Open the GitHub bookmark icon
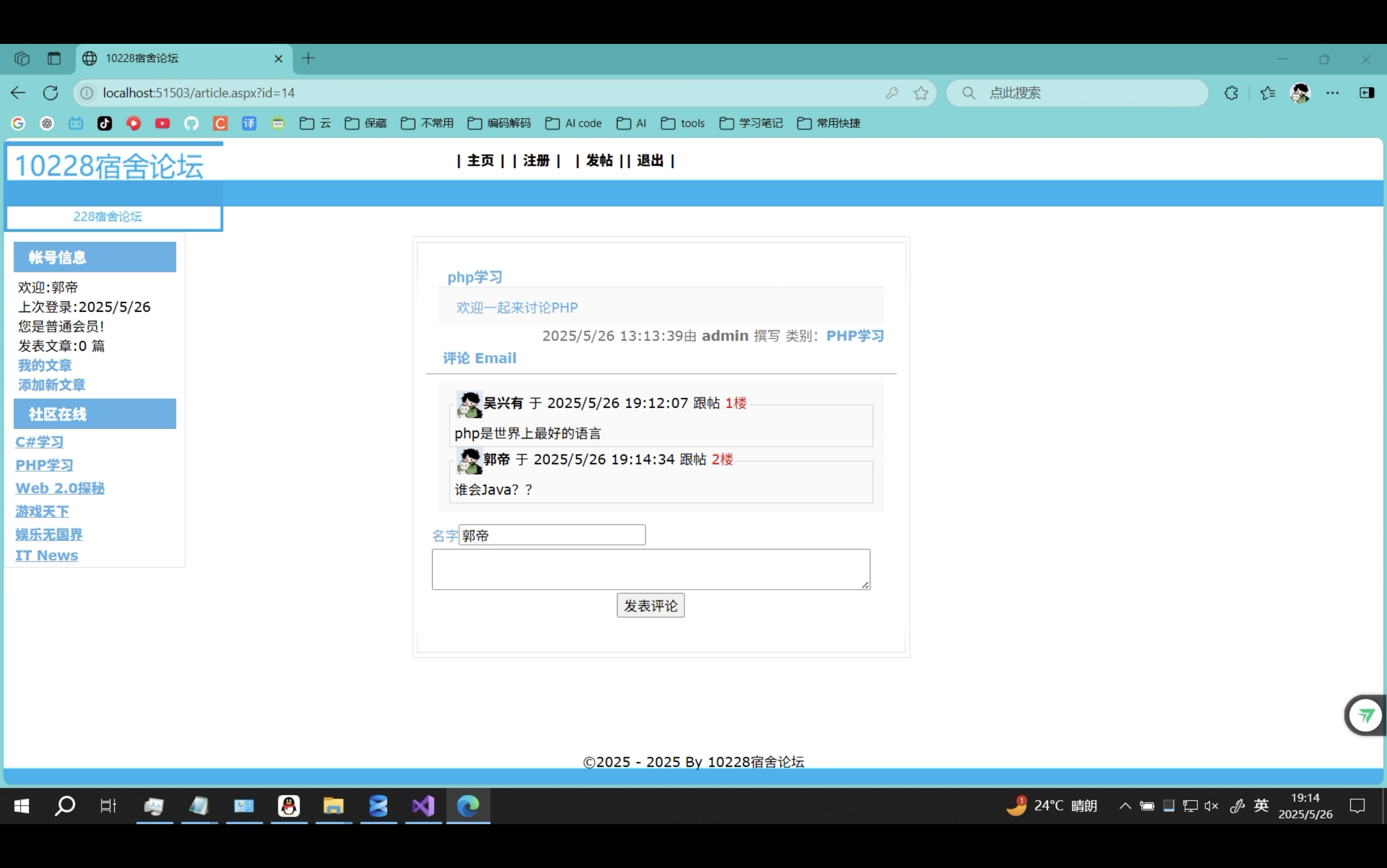This screenshot has height=868, width=1387. pos(191,124)
